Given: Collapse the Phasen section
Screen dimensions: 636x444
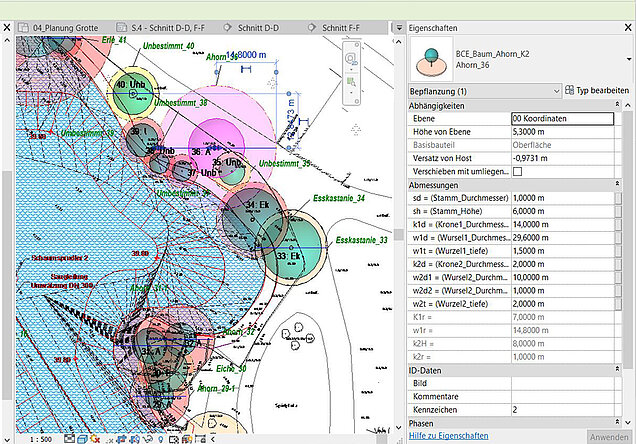Looking at the screenshot, I should tap(617, 422).
